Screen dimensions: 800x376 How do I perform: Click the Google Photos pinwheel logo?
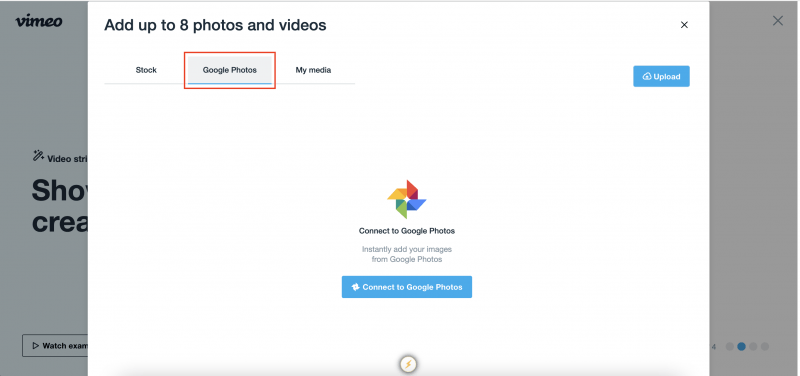407,199
